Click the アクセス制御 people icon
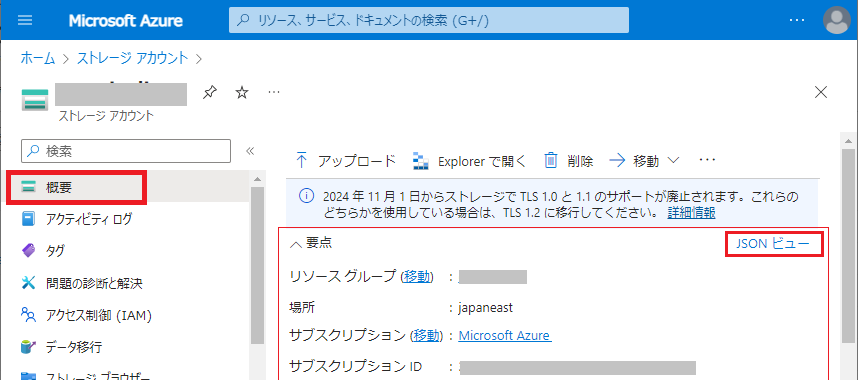 28,315
